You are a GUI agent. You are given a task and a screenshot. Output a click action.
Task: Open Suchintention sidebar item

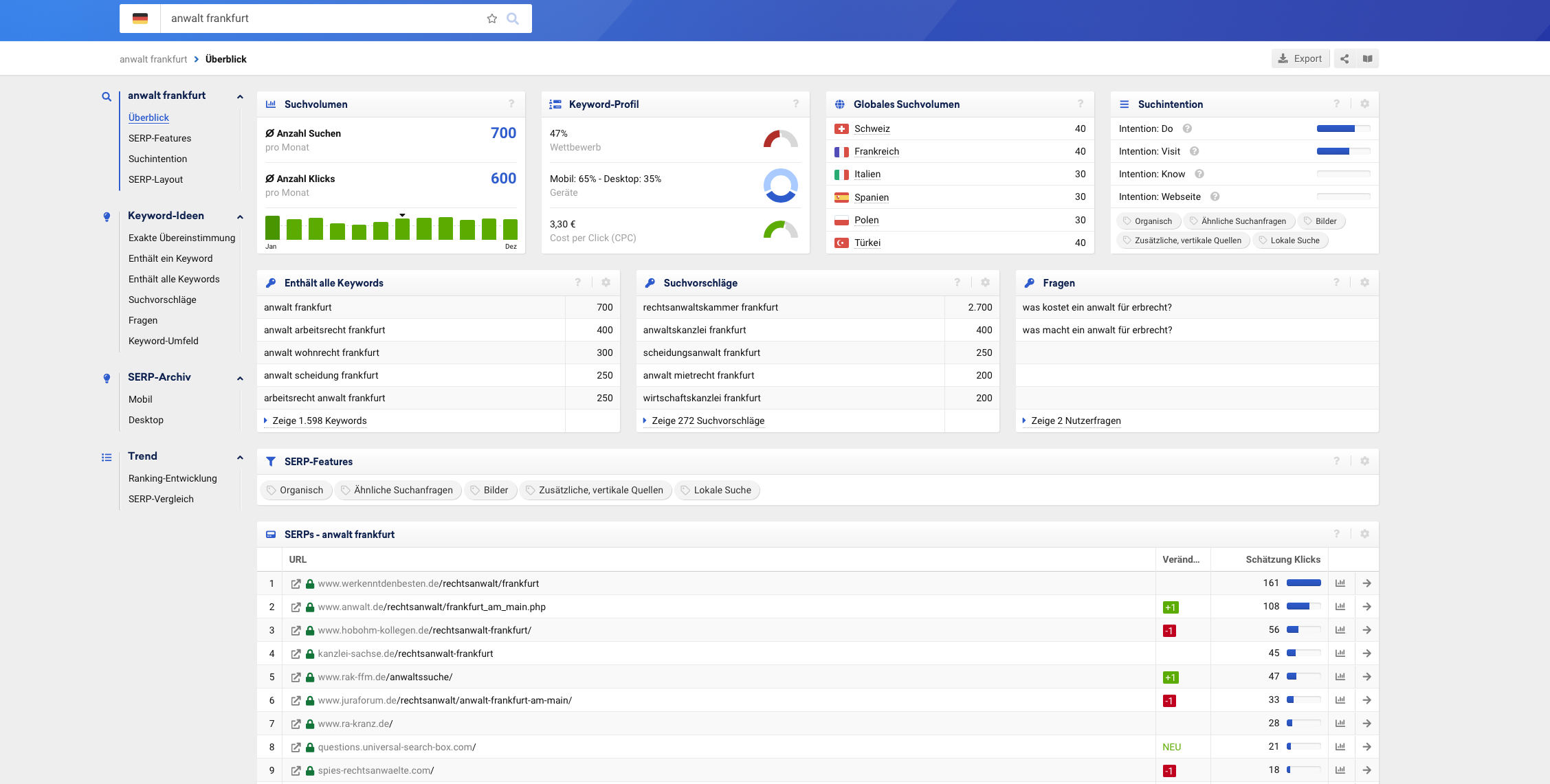coord(157,159)
